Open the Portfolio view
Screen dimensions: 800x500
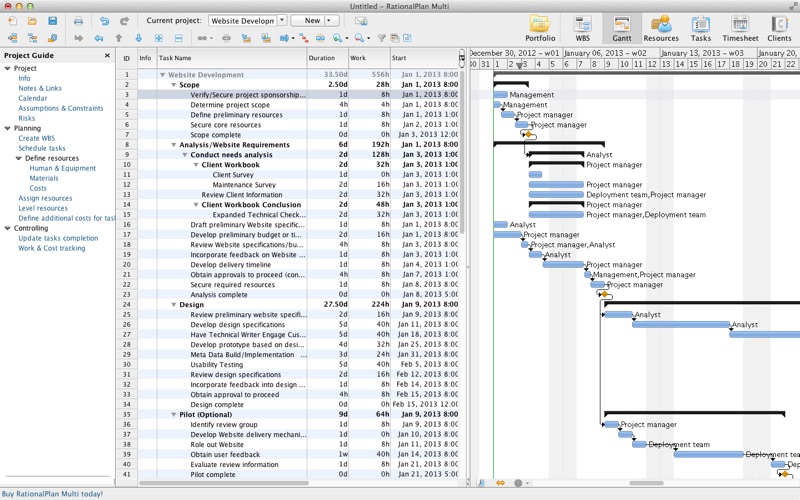point(540,27)
